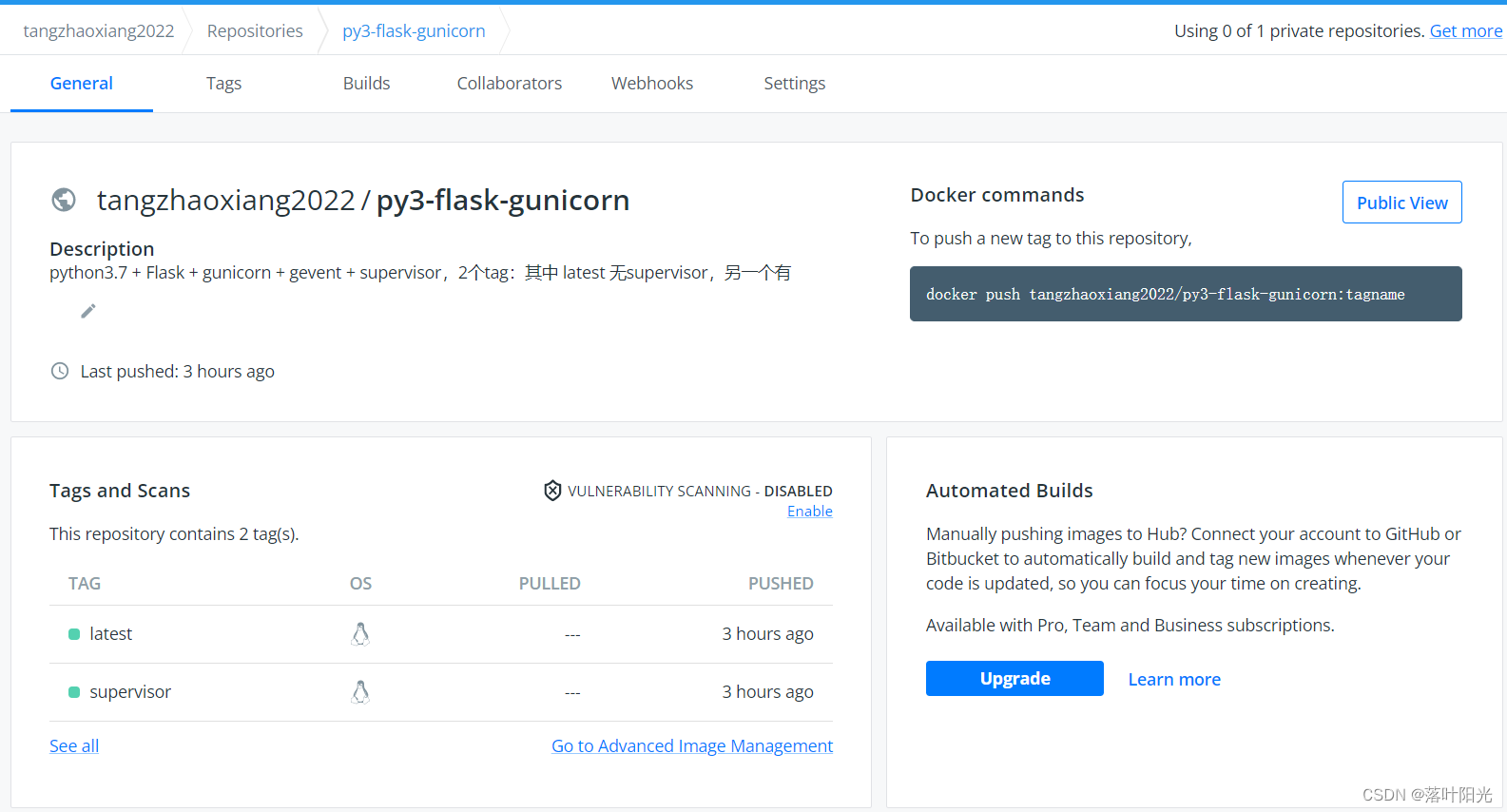
Task: Click pushed time for latest tag
Action: point(767,634)
